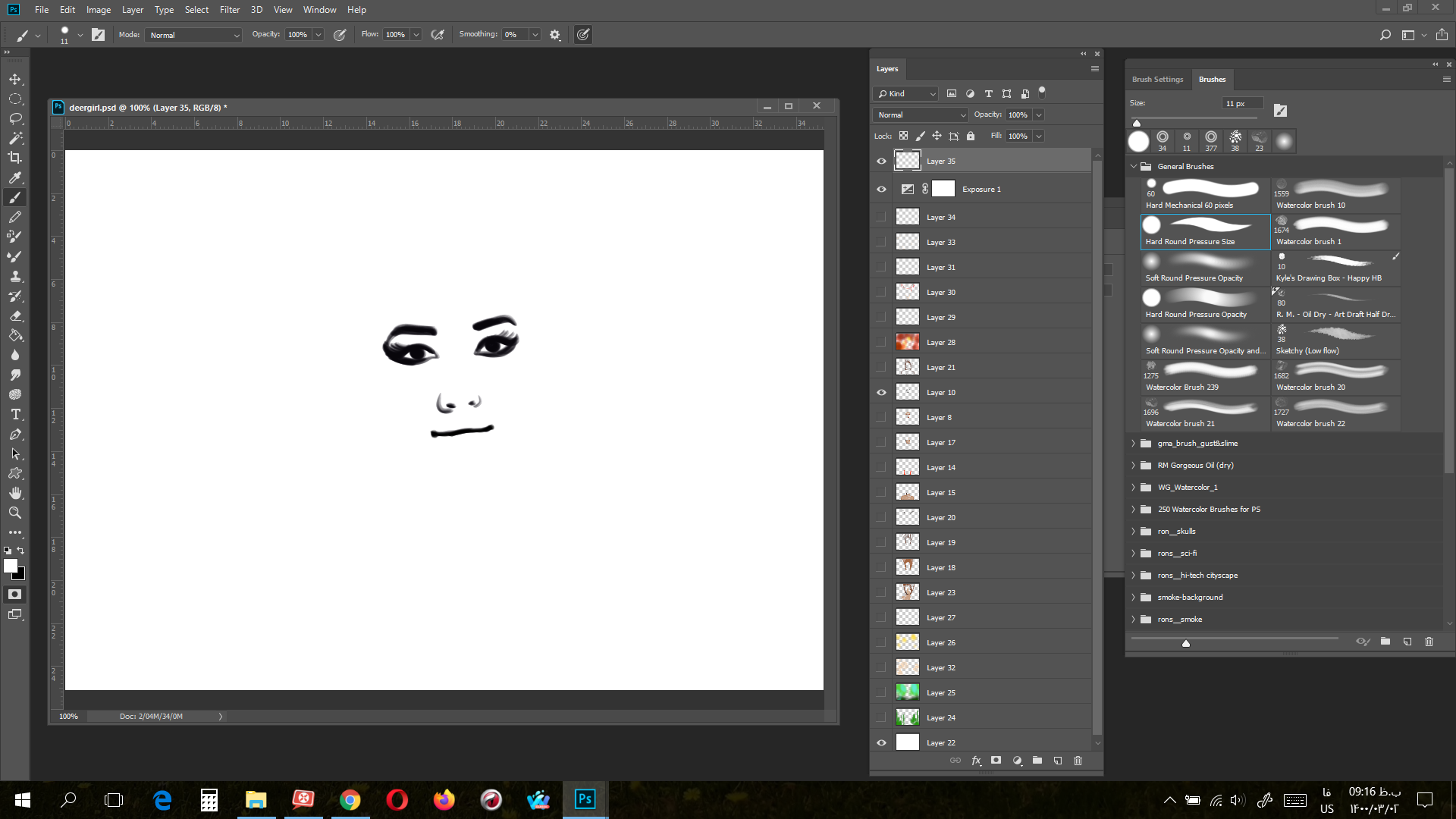Open layer blend mode Normal dropdown
Screen dimensions: 1456x819
click(921, 115)
